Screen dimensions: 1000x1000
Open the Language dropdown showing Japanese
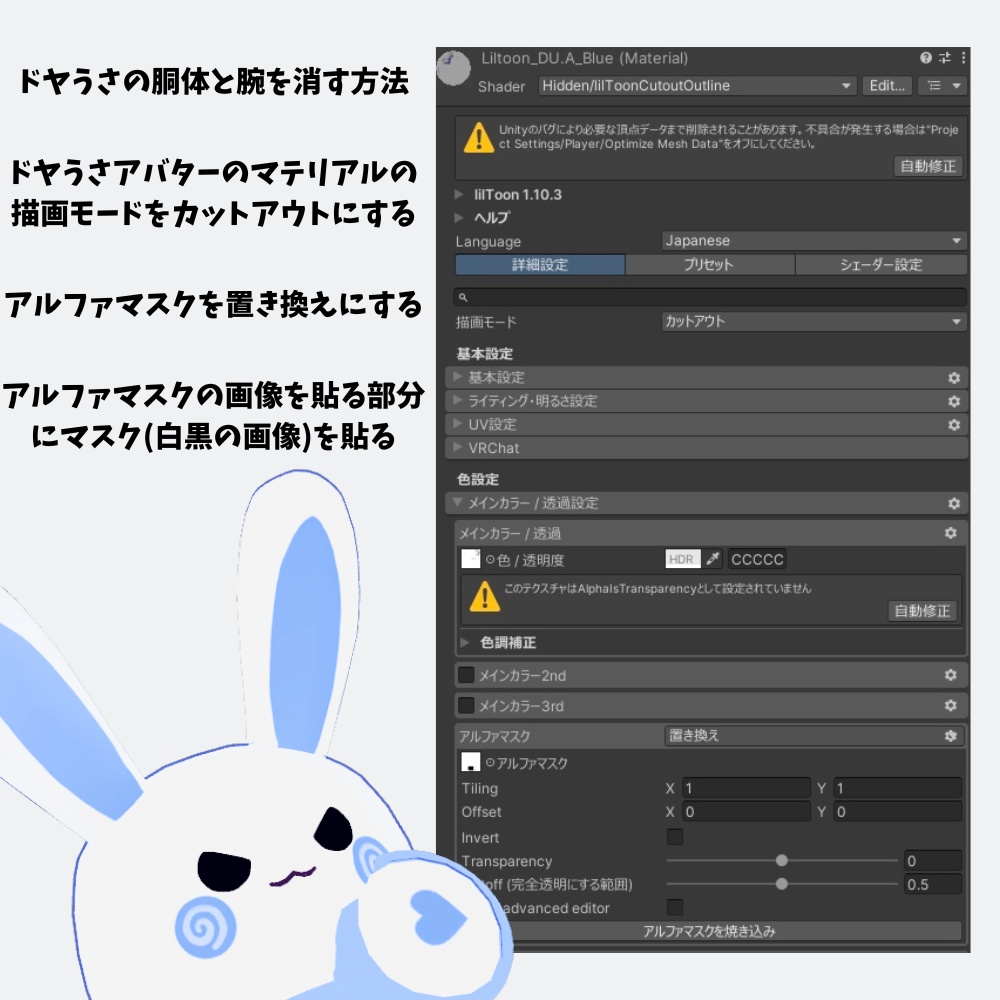pos(810,240)
